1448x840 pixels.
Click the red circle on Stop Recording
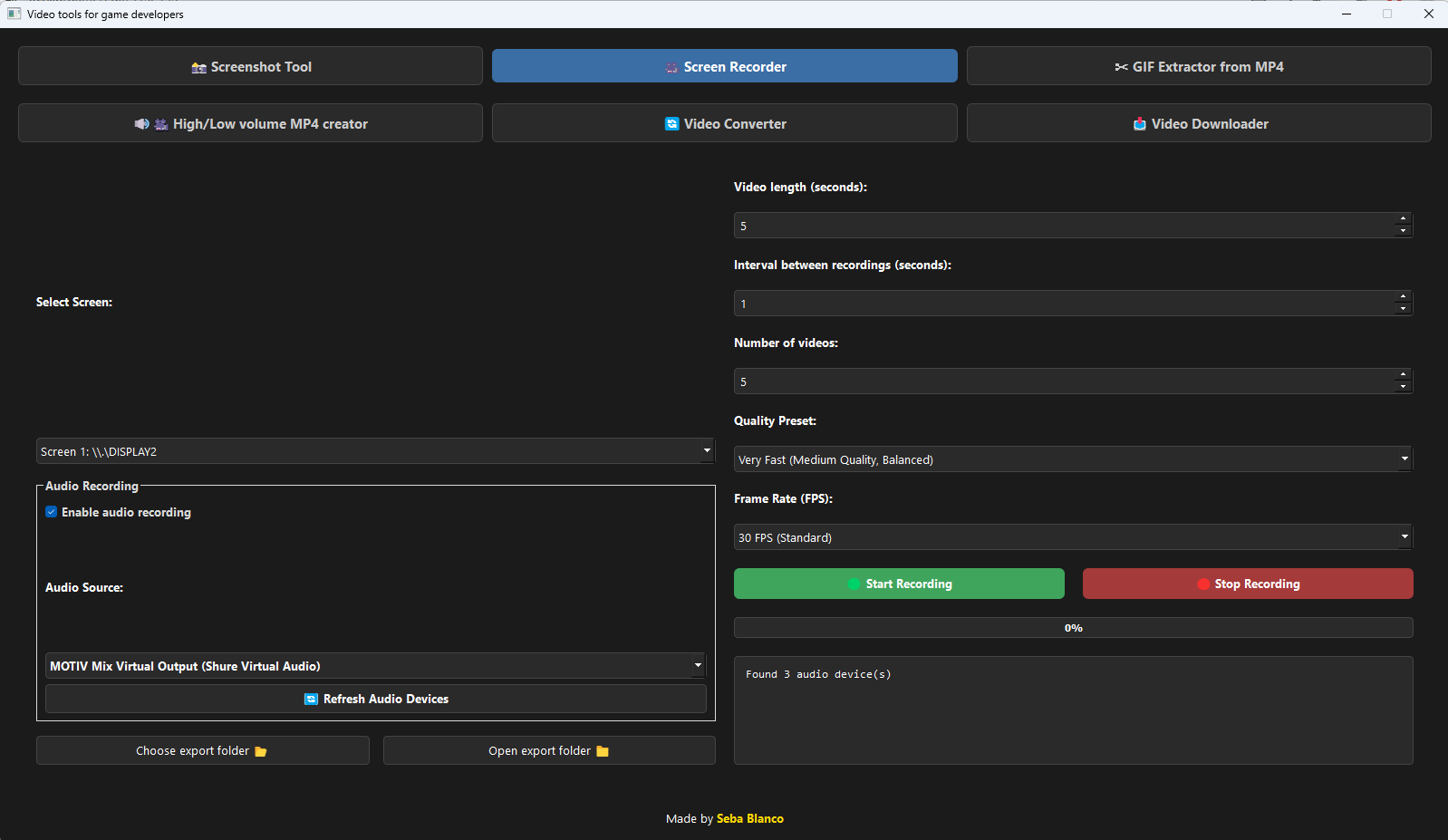(x=1203, y=584)
